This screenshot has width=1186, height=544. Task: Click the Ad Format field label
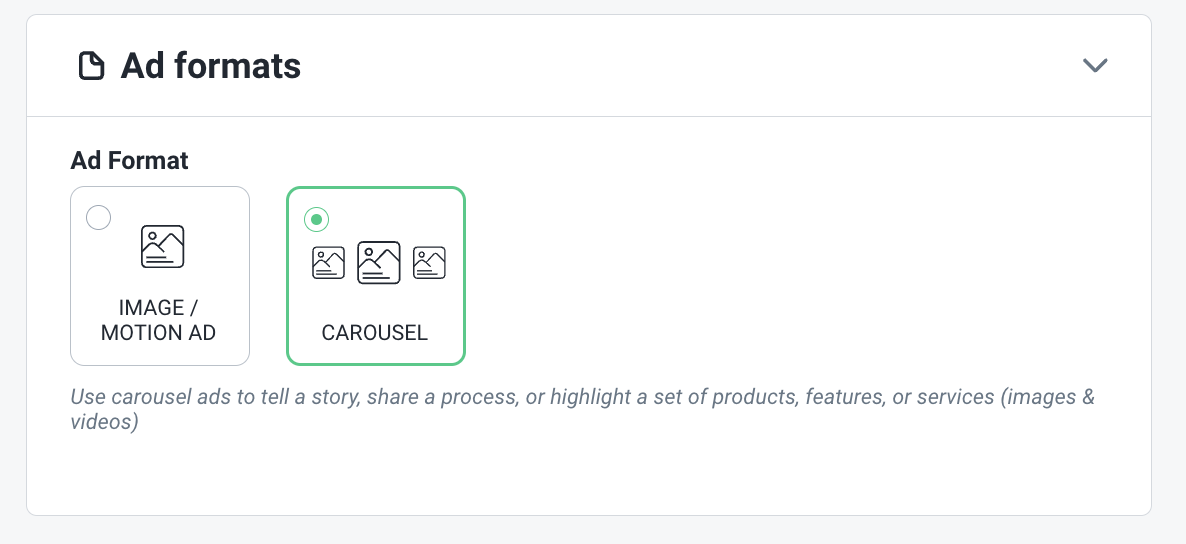pyautogui.click(x=129, y=160)
